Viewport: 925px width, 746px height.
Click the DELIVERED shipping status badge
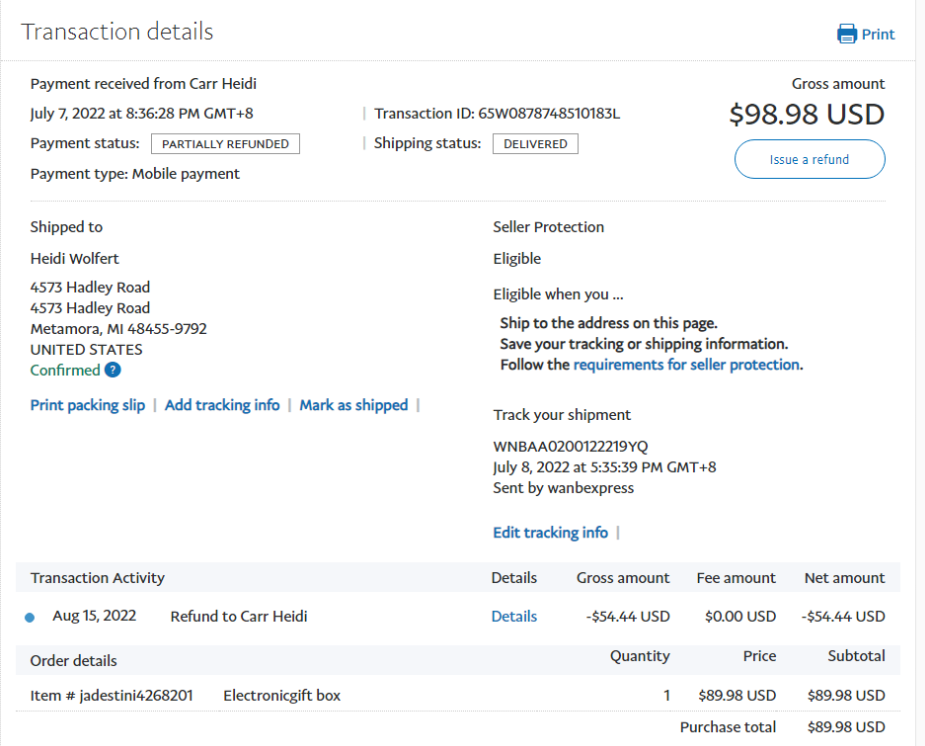tap(535, 144)
